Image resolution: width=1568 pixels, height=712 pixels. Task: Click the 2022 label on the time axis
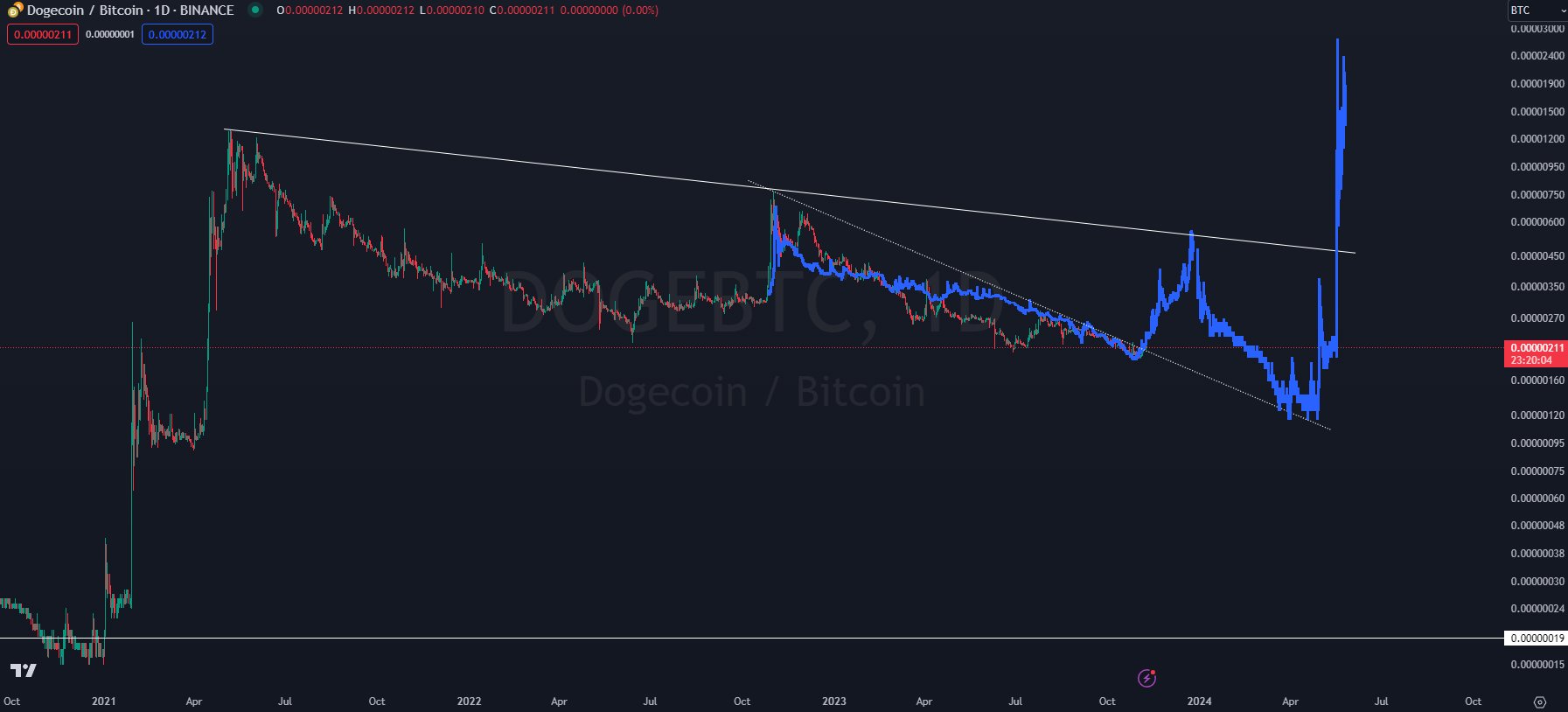click(470, 702)
